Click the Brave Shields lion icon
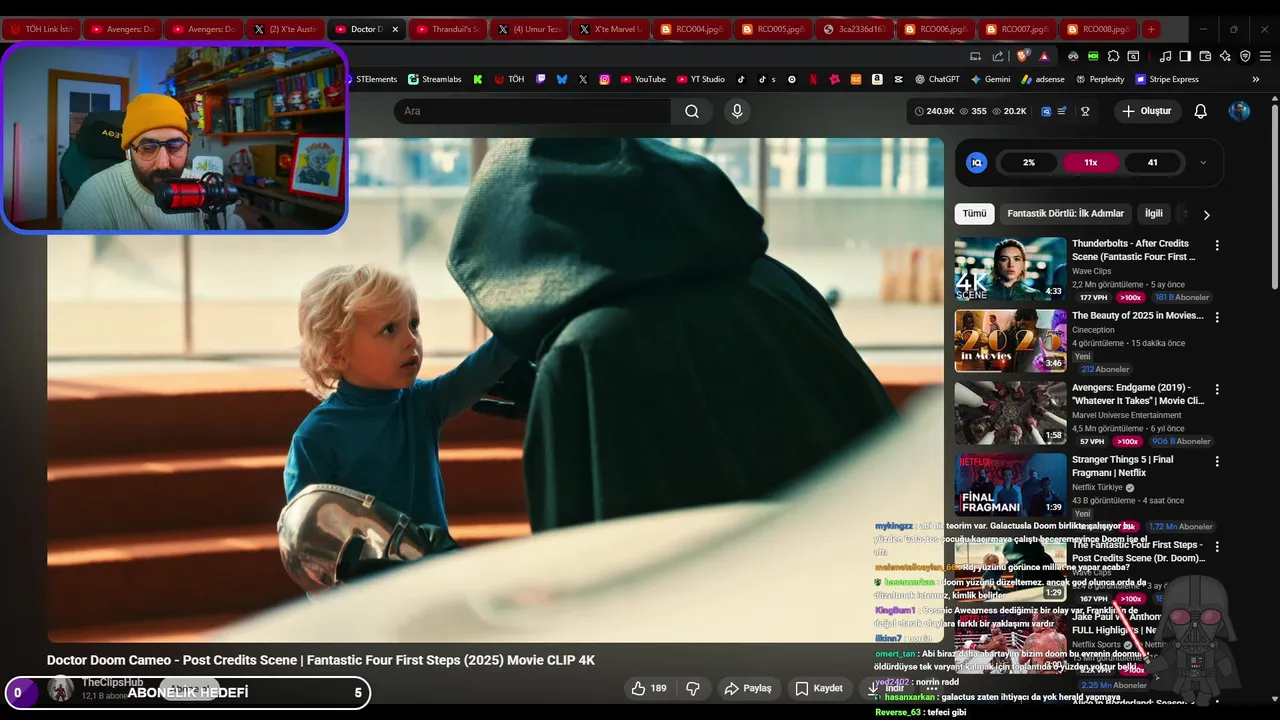Image resolution: width=1280 pixels, height=720 pixels. click(1021, 56)
